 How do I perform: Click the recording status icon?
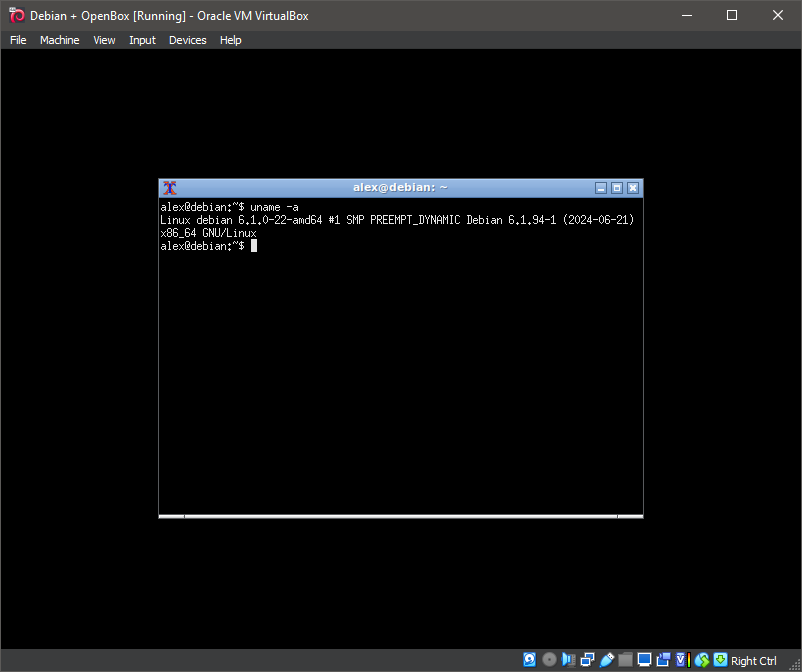[663, 660]
